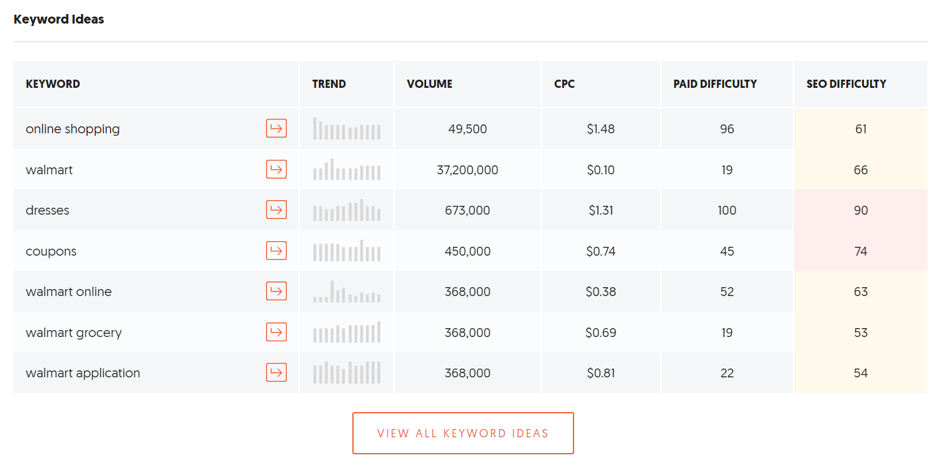
Task: Click the 37,200,000 volume cell
Action: pos(467,170)
